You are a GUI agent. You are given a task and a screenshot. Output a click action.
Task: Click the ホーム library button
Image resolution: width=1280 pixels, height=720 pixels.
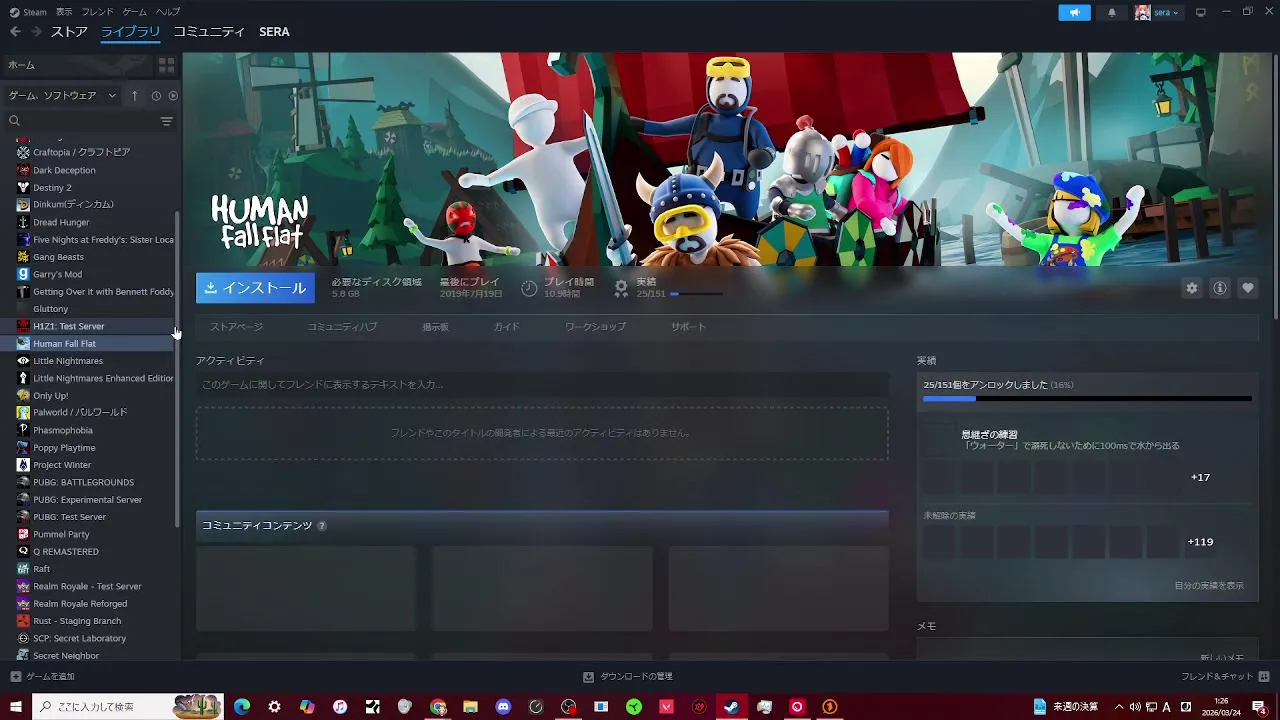pyautogui.click(x=78, y=65)
